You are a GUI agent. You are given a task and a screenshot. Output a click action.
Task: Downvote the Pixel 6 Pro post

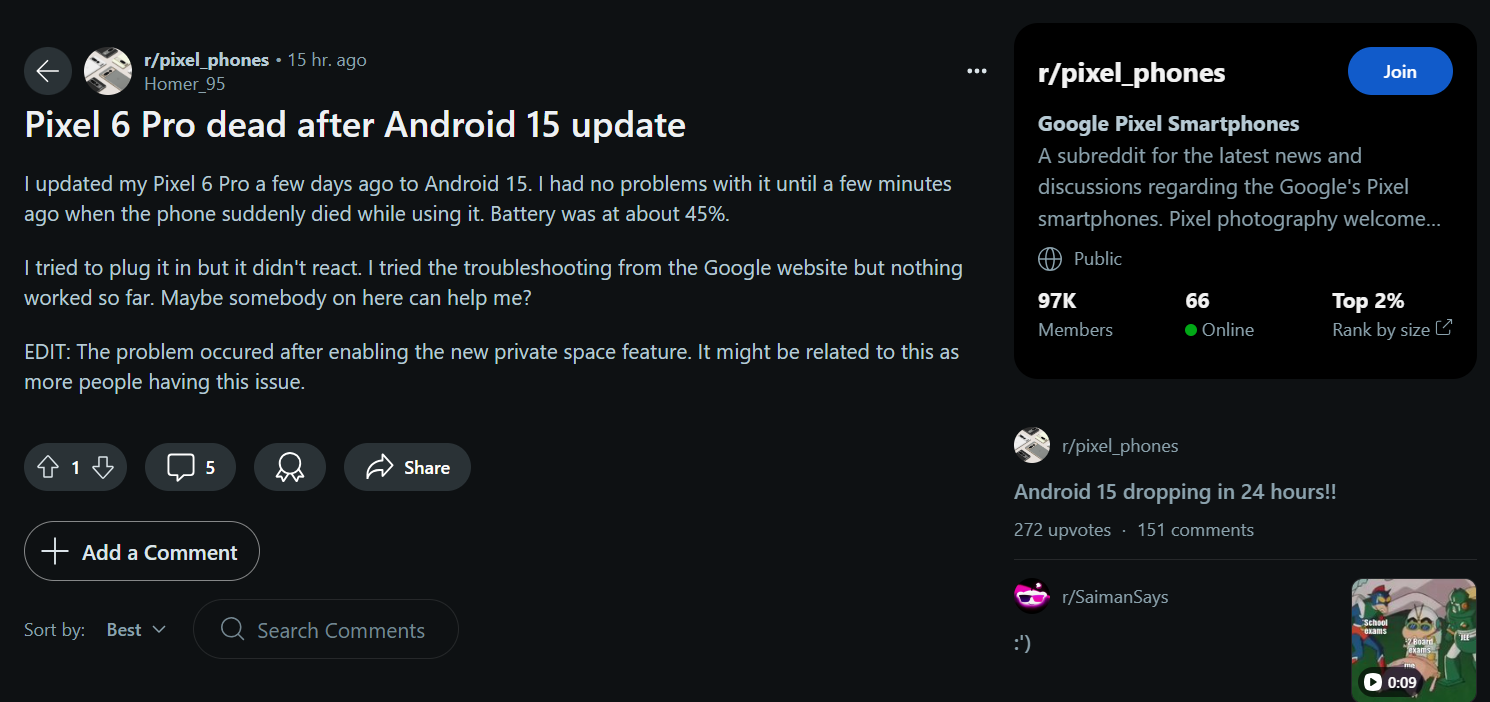coord(103,467)
